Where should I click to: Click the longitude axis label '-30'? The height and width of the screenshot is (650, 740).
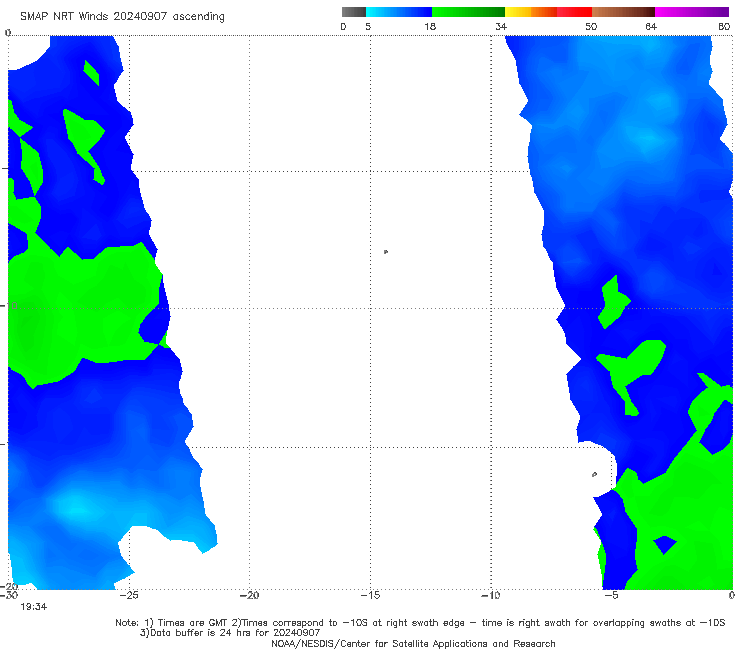tap(9, 596)
